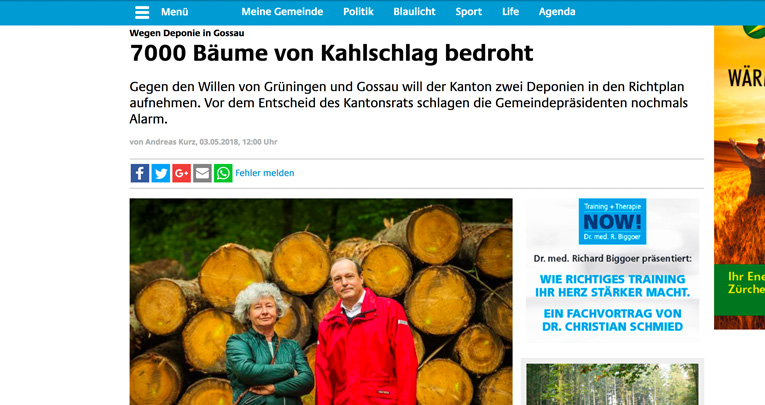Share article via Google Plus icon
The width and height of the screenshot is (765, 405).
(181, 173)
